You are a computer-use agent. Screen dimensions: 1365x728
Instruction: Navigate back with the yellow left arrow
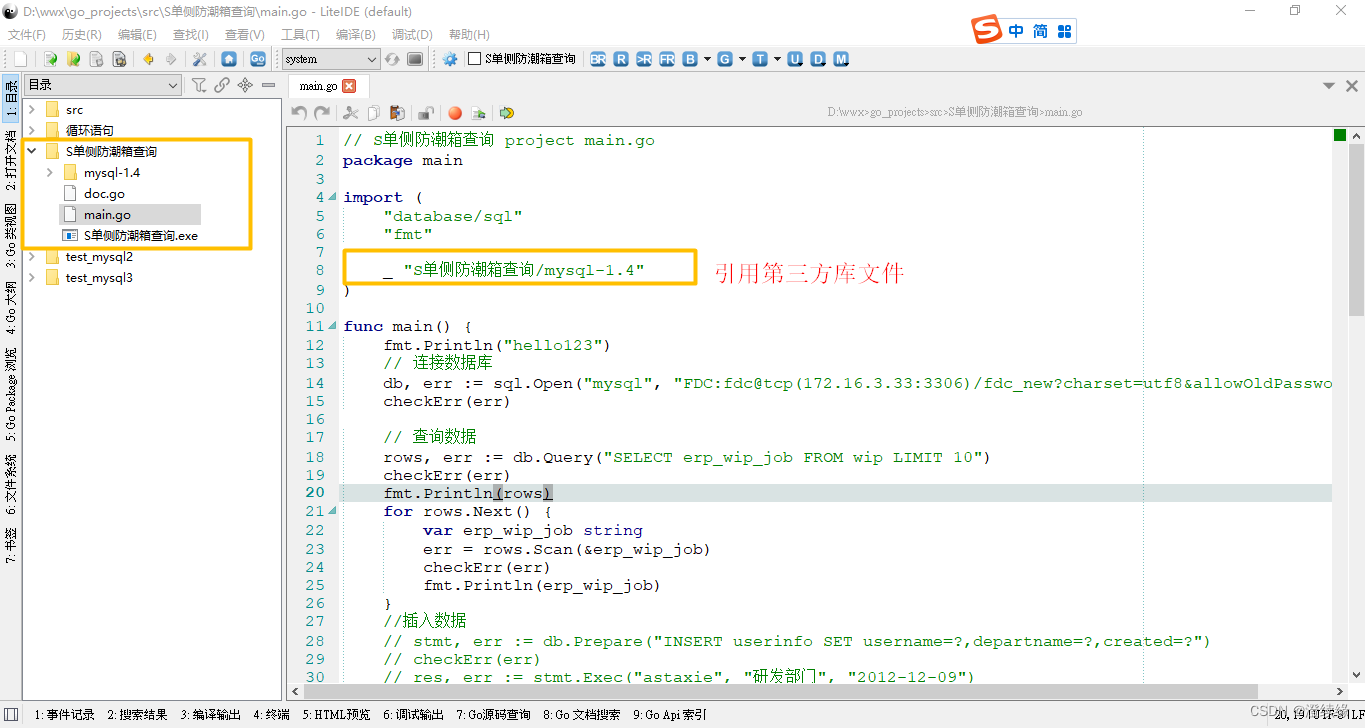pyautogui.click(x=148, y=59)
